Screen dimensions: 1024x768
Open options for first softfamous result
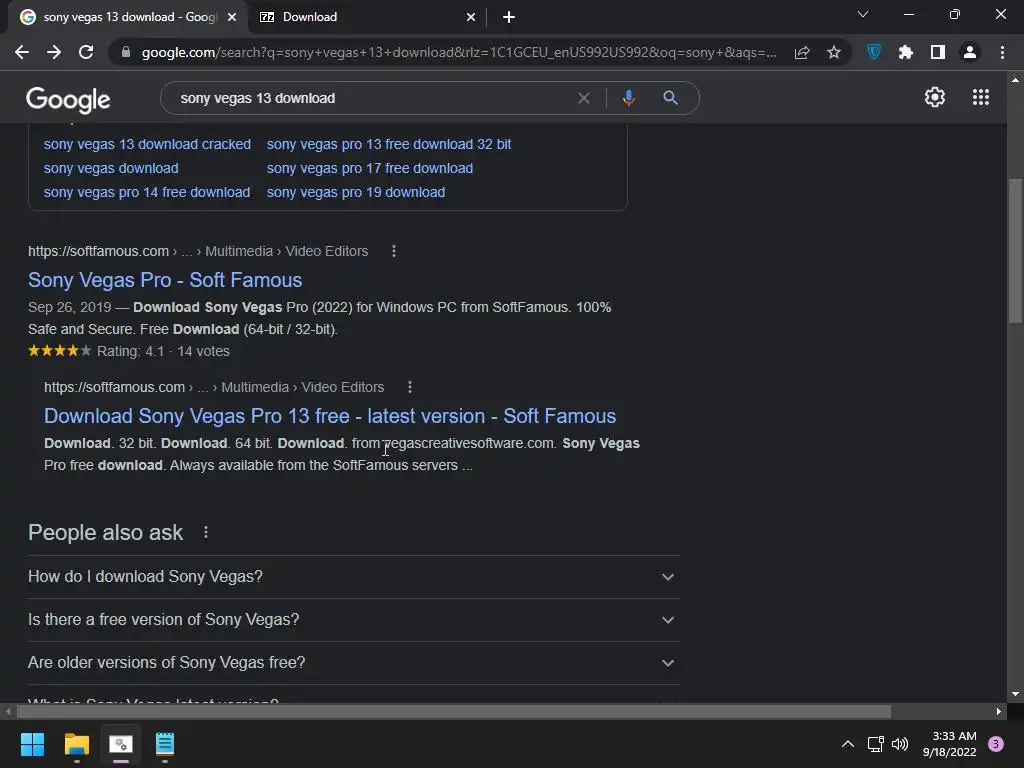(394, 251)
